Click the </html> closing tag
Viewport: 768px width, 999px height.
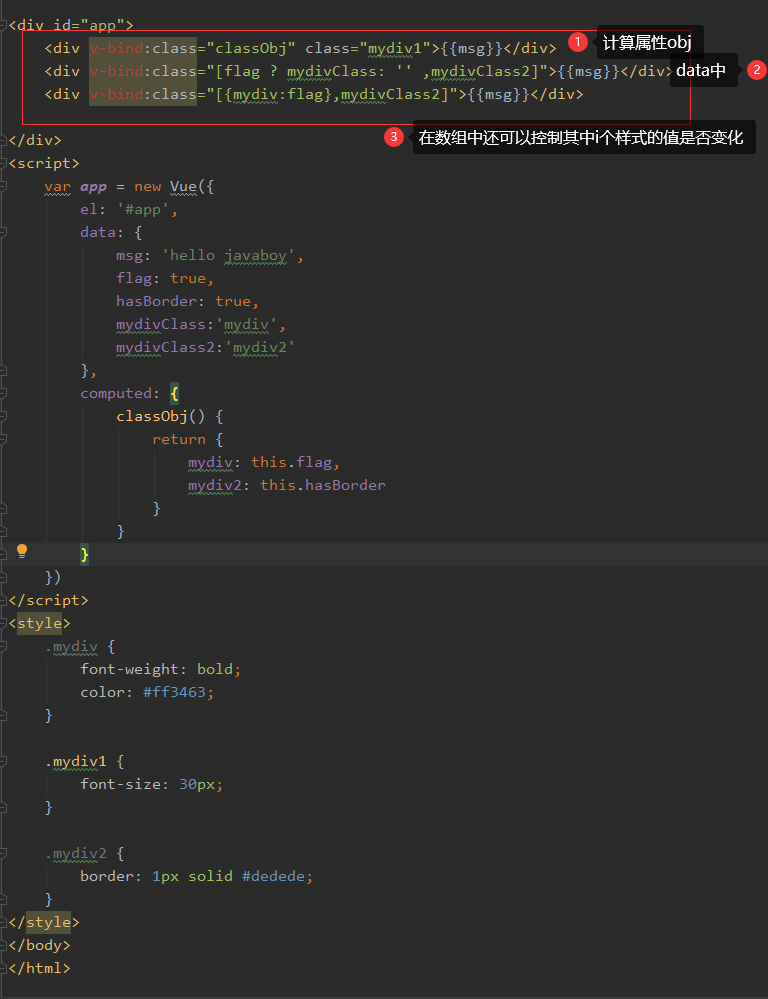point(40,968)
